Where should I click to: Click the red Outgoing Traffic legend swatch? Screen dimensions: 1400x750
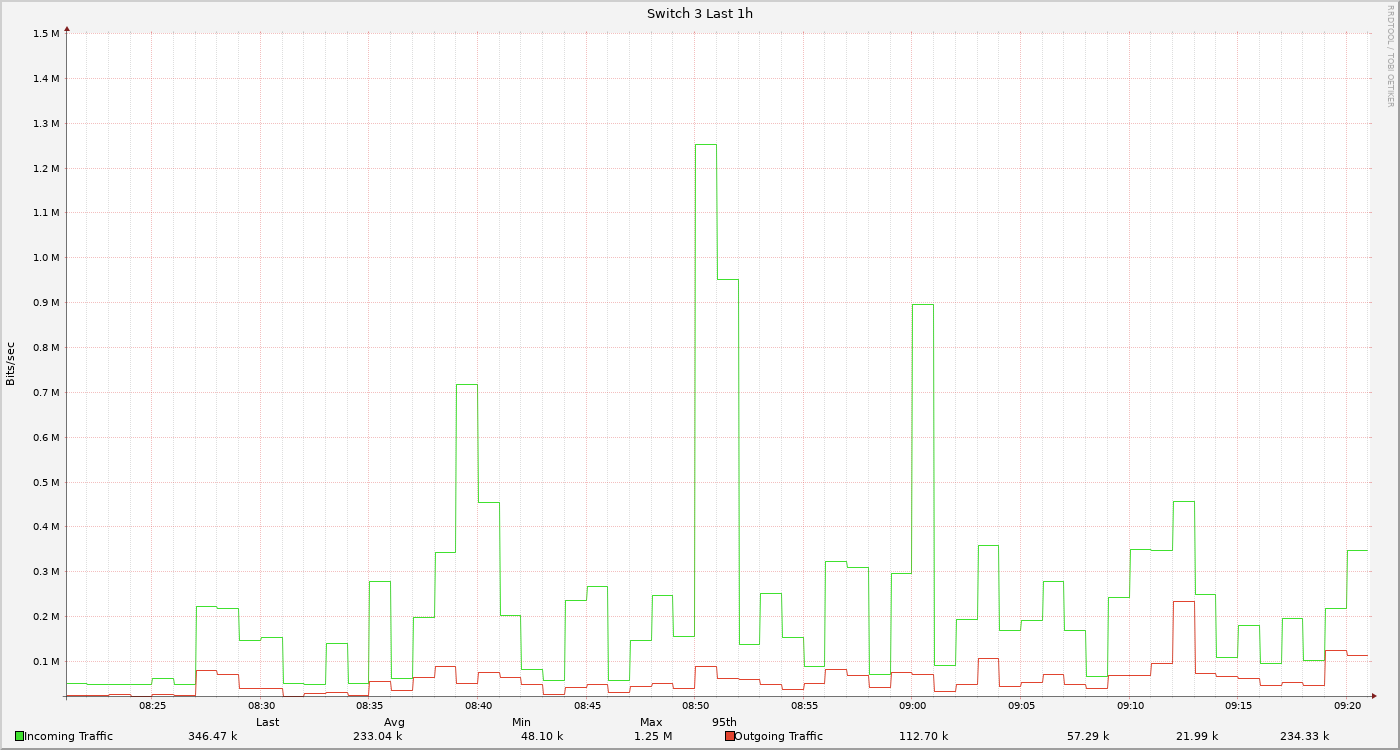point(729,736)
